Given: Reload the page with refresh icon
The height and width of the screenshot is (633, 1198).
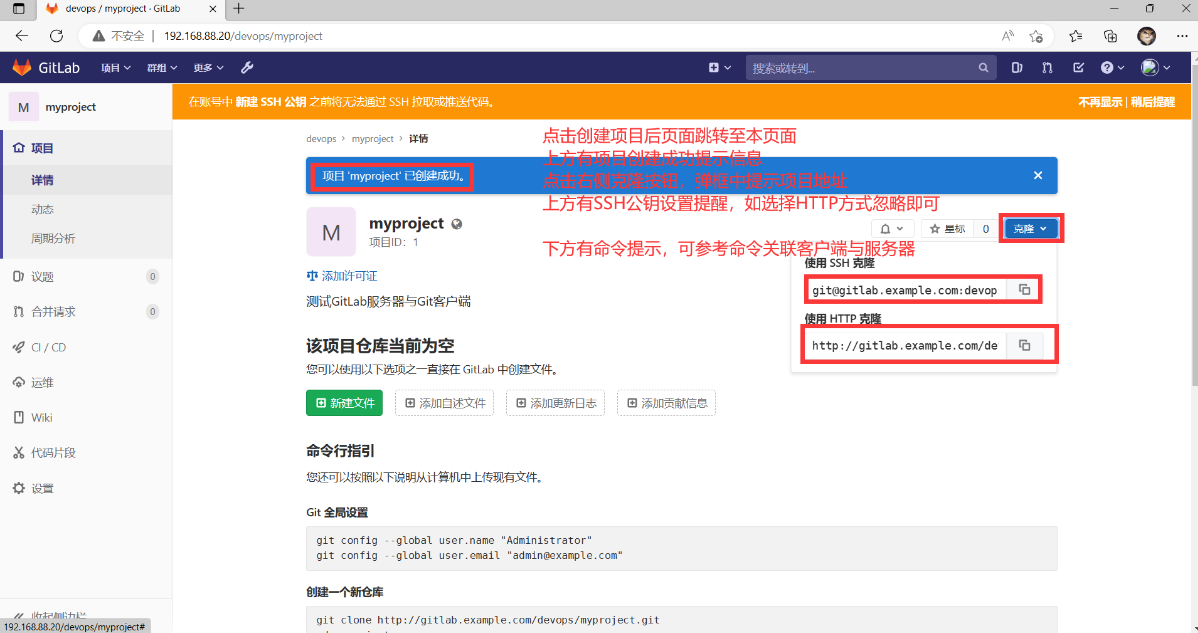Looking at the screenshot, I should (x=57, y=36).
